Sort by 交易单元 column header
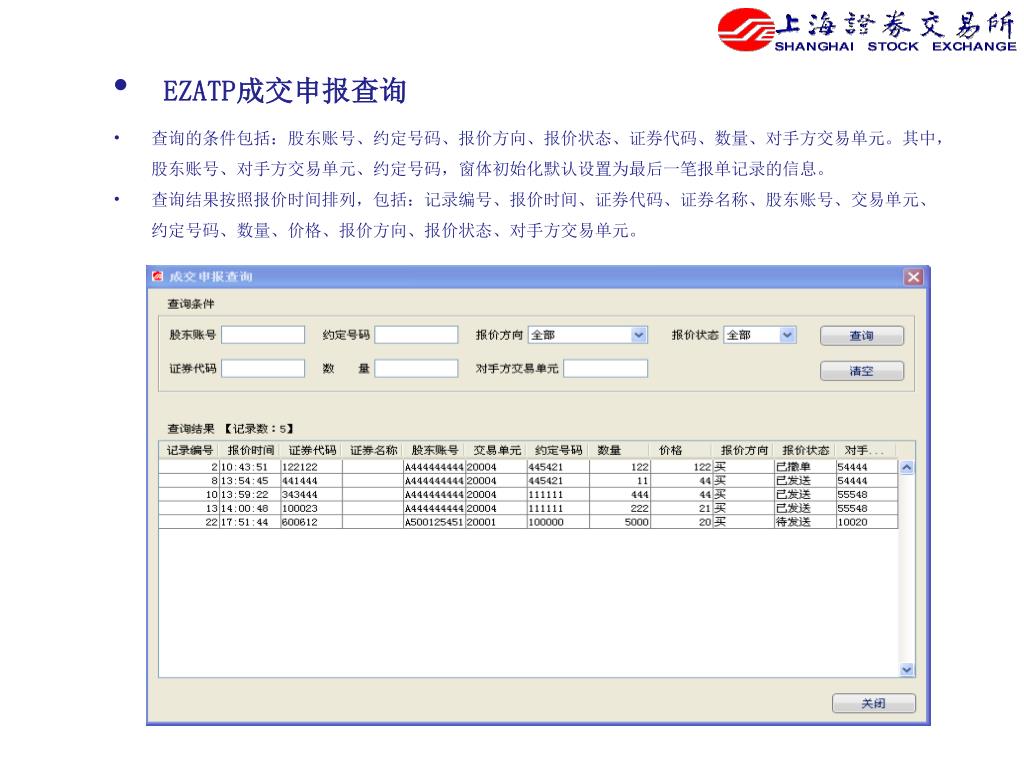The height and width of the screenshot is (768, 1024). coord(497,451)
